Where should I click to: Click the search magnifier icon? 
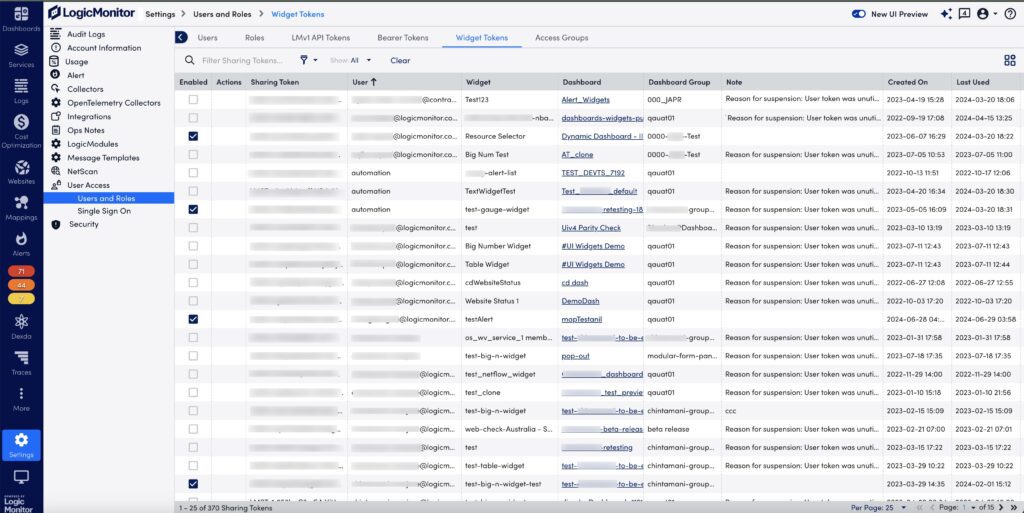point(189,60)
